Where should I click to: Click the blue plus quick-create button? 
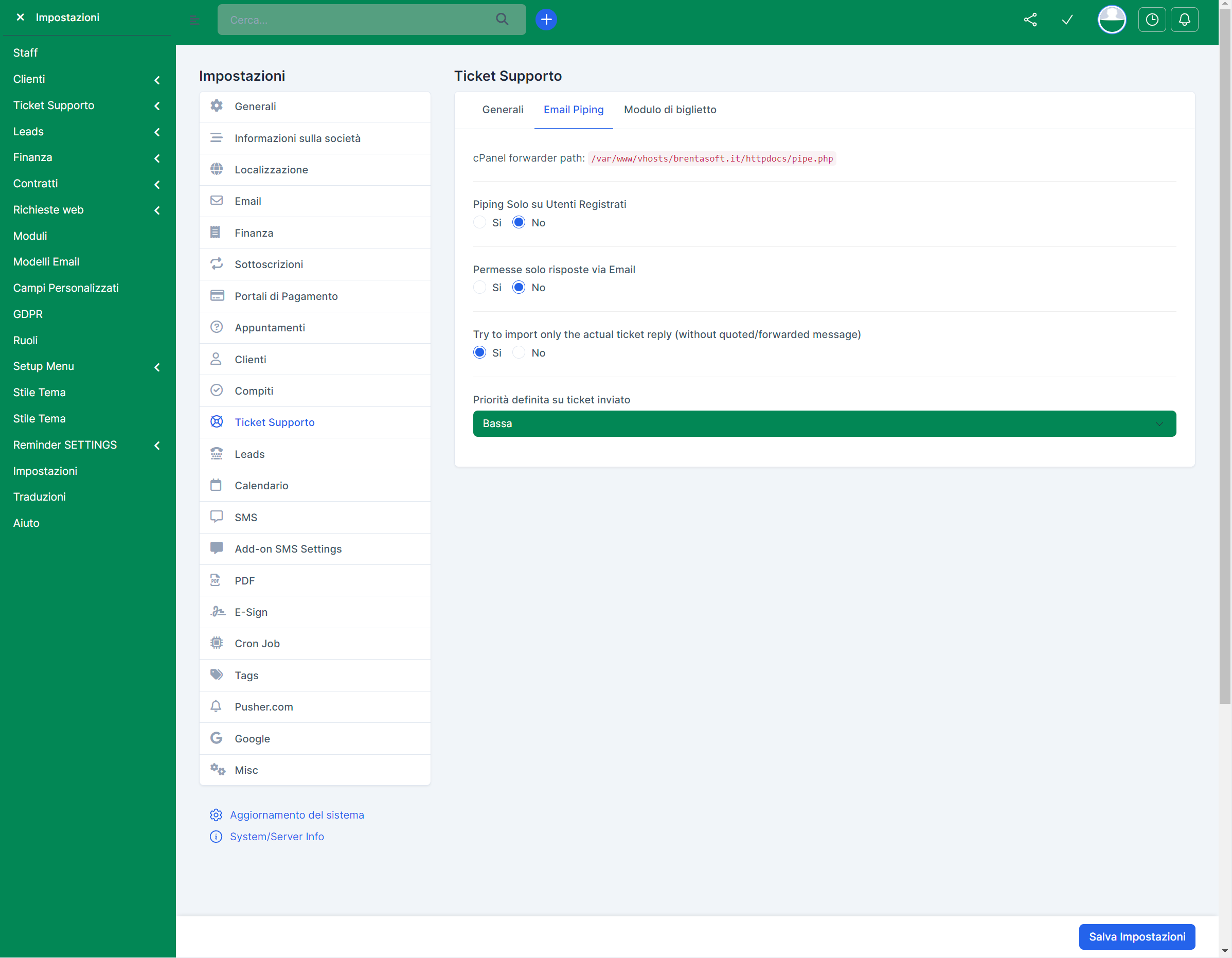[x=545, y=20]
